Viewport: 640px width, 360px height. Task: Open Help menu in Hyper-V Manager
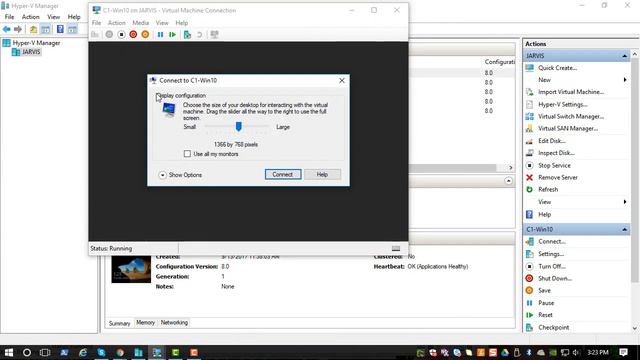click(74, 17)
